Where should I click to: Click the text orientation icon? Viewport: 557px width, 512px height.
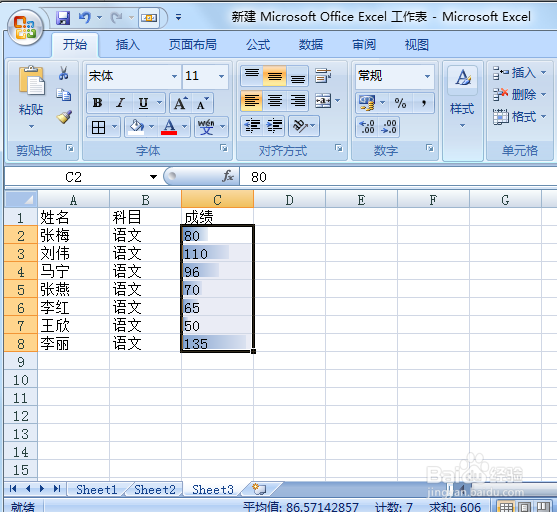300,126
